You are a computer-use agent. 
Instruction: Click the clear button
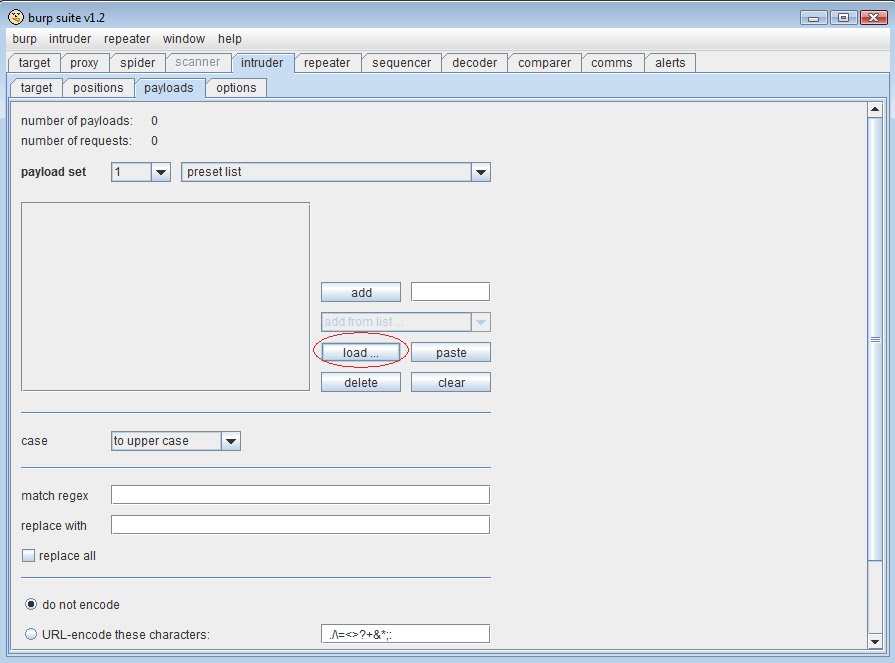pos(451,382)
